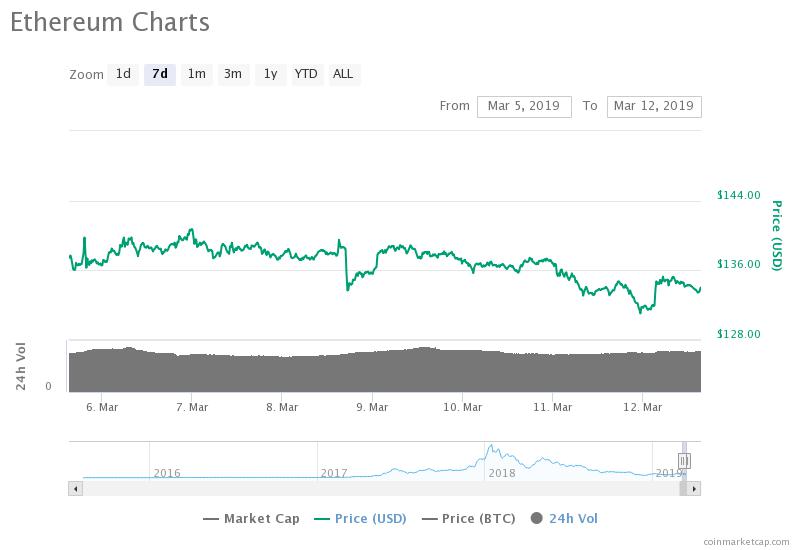The width and height of the screenshot is (800, 550).
Task: Click the navigator right scroll arrow
Action: click(x=694, y=489)
